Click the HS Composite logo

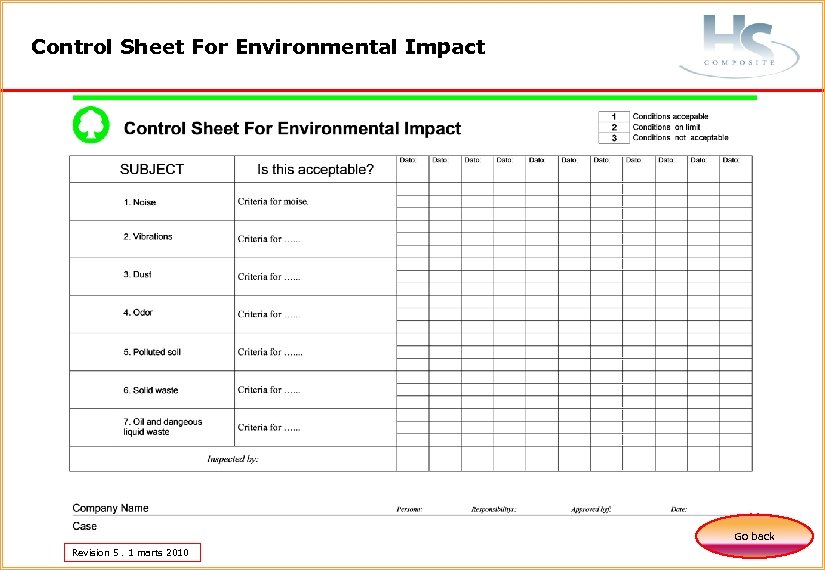pos(739,45)
